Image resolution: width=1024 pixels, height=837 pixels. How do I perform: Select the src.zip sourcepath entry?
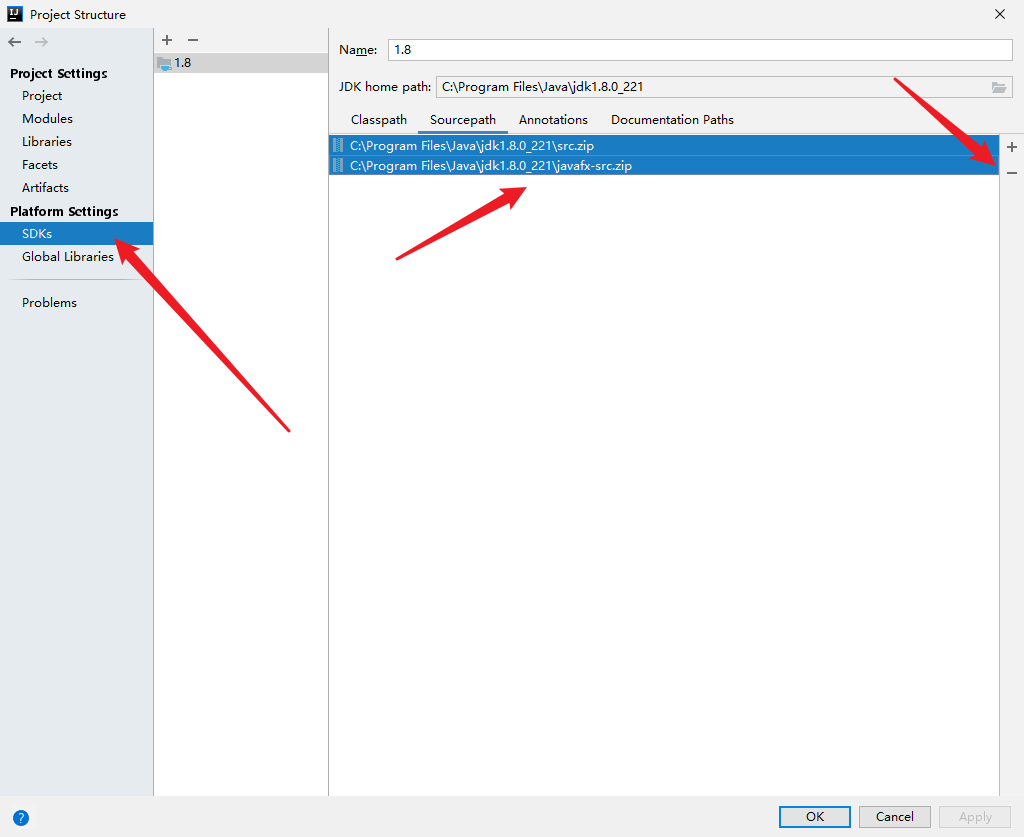[664, 146]
